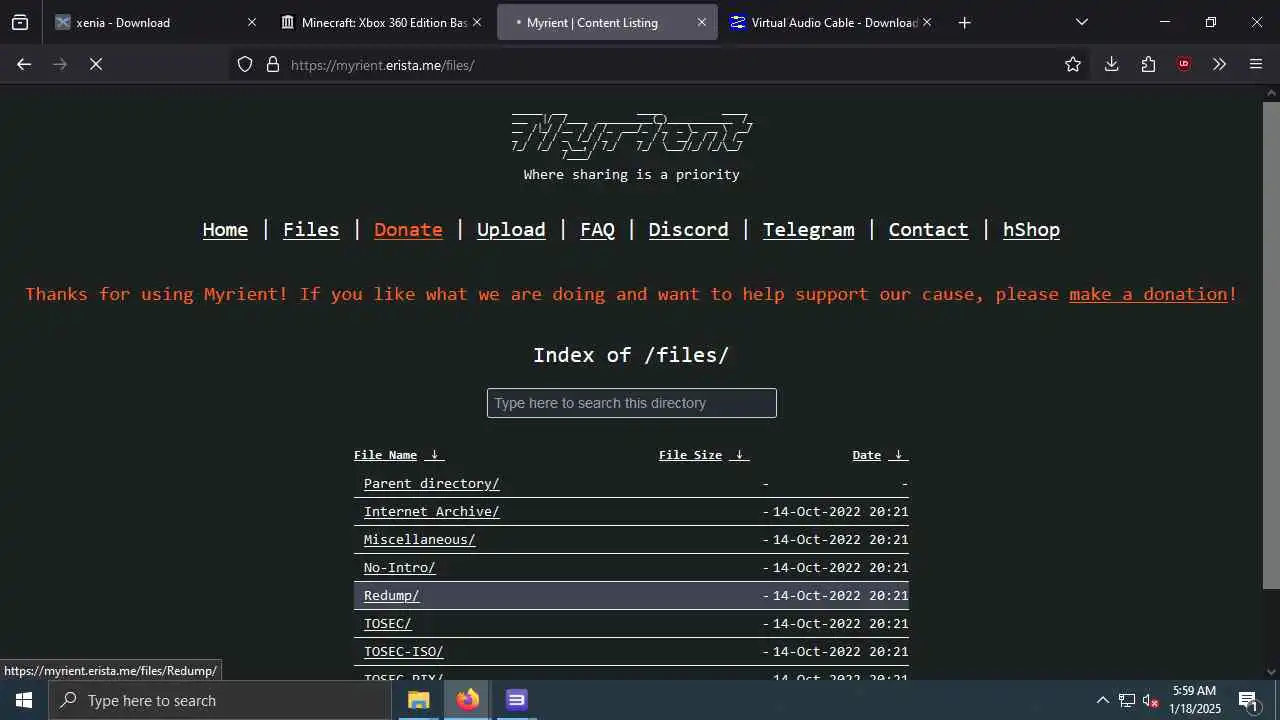Bookmark this page with the star
The height and width of the screenshot is (720, 1280).
[x=1073, y=64]
